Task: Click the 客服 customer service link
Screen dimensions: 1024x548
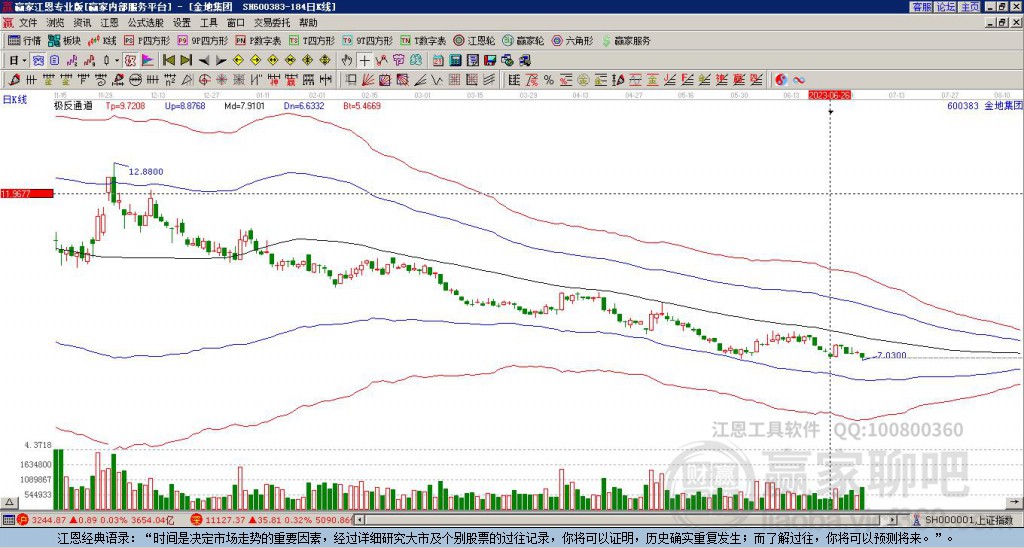Action: point(921,7)
